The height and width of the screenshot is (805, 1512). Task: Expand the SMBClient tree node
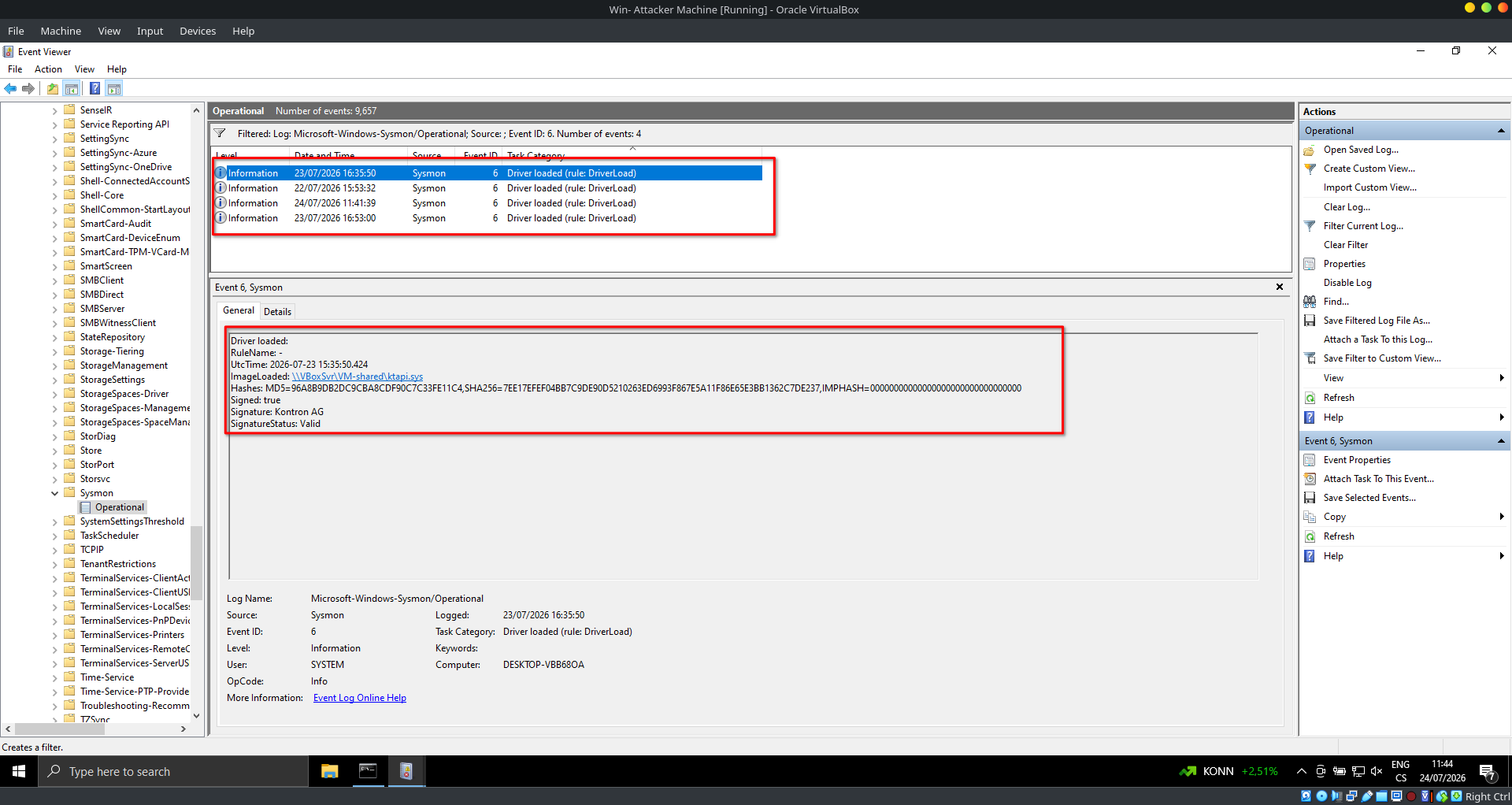[x=55, y=280]
